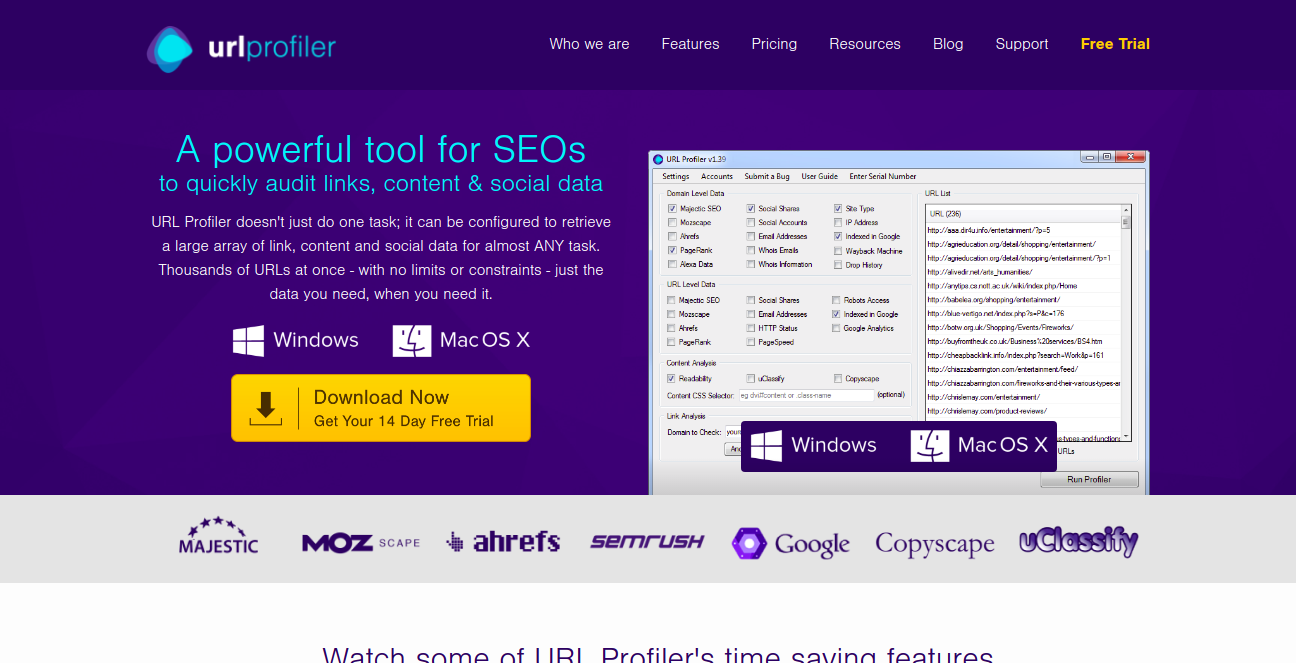This screenshot has width=1296, height=663.
Task: Click Free Trial in navigation
Action: pyautogui.click(x=1115, y=44)
